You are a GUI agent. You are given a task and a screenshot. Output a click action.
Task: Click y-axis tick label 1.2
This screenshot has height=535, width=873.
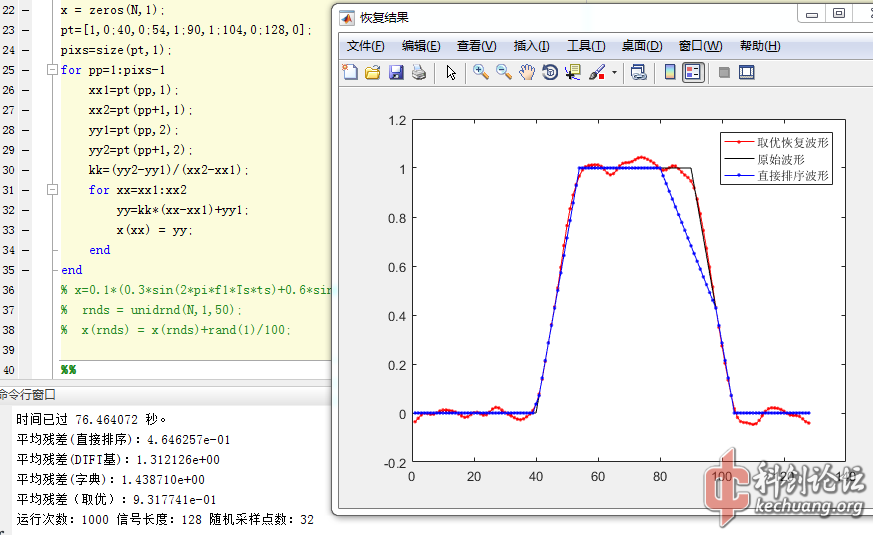point(397,121)
